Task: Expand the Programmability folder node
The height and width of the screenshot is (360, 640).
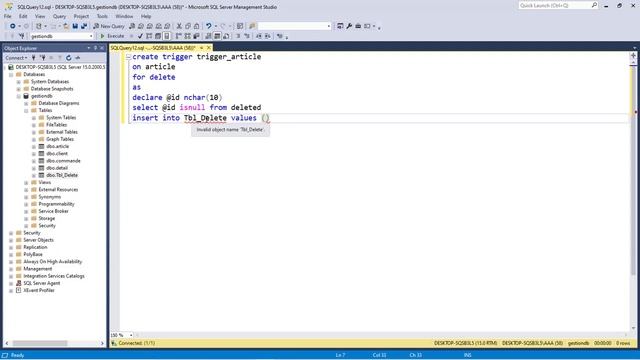Action: click(26, 204)
